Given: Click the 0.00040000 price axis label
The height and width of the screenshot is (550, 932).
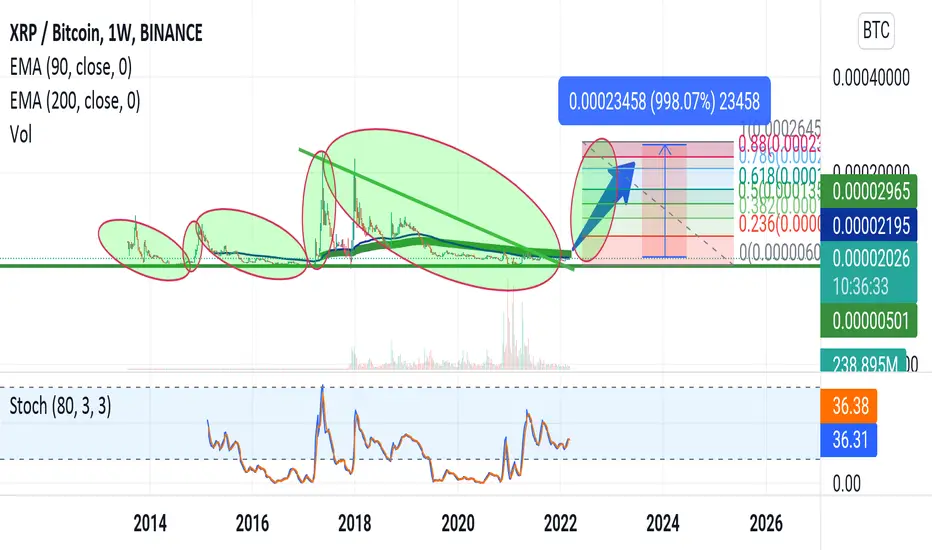Looking at the screenshot, I should tap(871, 77).
